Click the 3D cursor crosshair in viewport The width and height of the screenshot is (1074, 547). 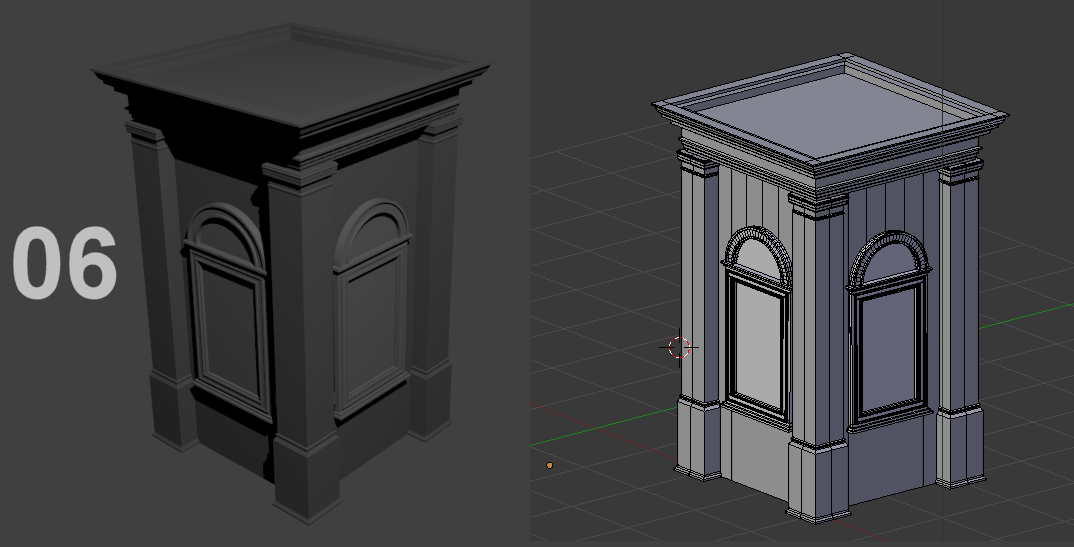click(x=679, y=347)
